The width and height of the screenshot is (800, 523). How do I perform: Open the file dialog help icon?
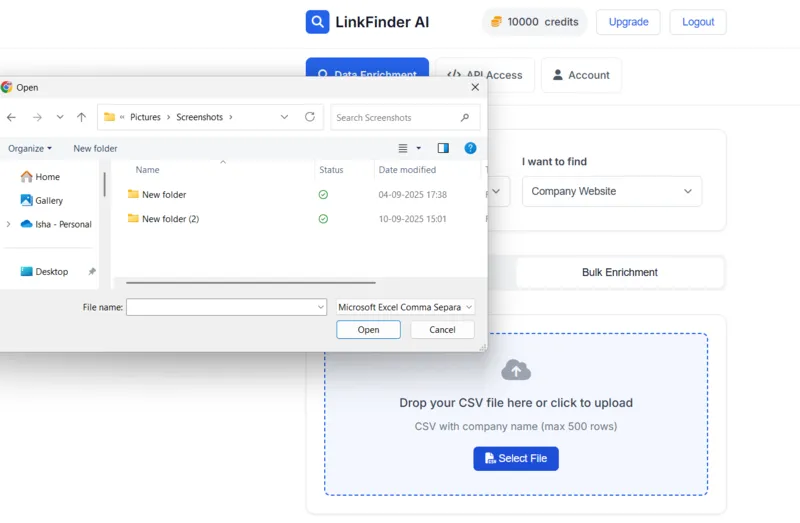(x=469, y=148)
